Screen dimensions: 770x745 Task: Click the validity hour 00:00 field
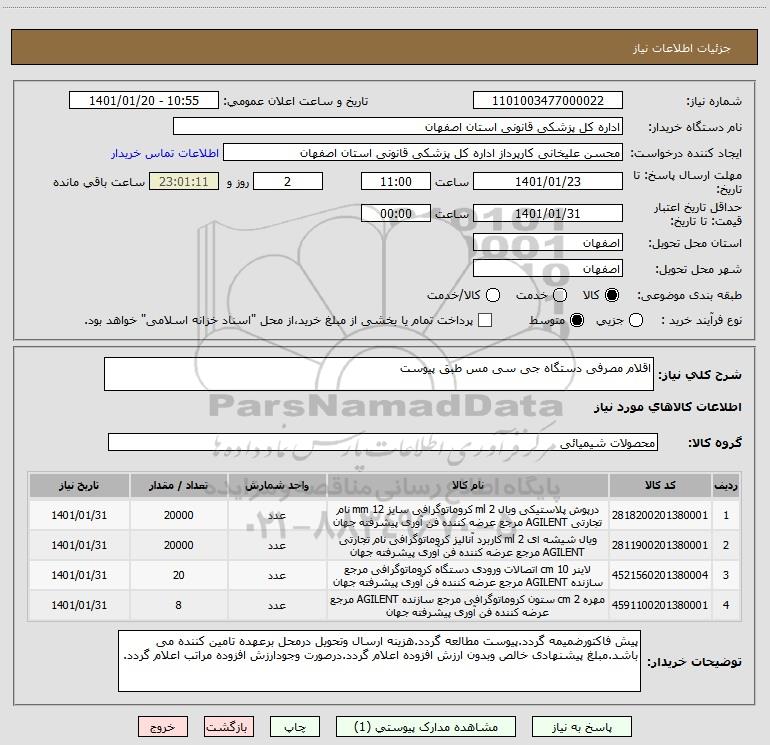pos(396,213)
